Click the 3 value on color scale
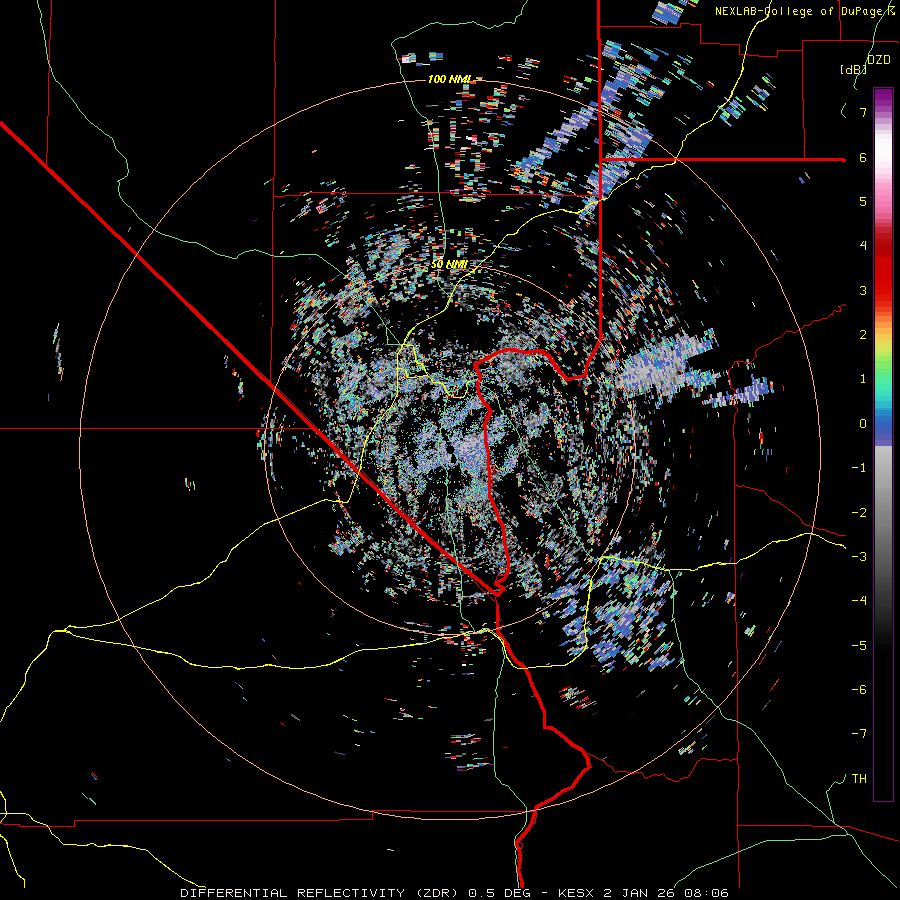 click(x=863, y=290)
